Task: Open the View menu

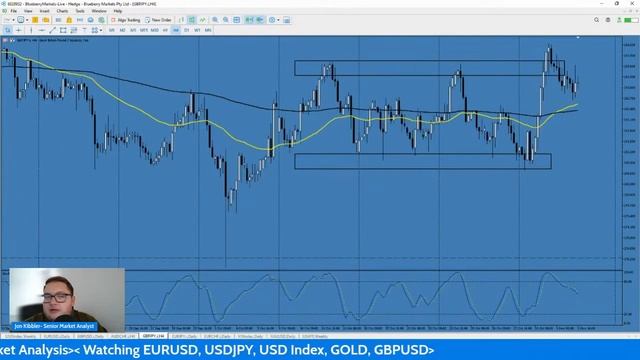Action: click(x=28, y=11)
